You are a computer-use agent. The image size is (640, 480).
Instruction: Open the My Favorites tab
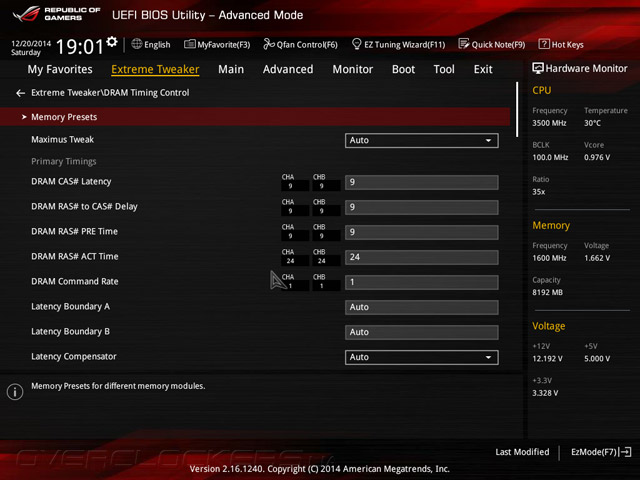tap(60, 69)
